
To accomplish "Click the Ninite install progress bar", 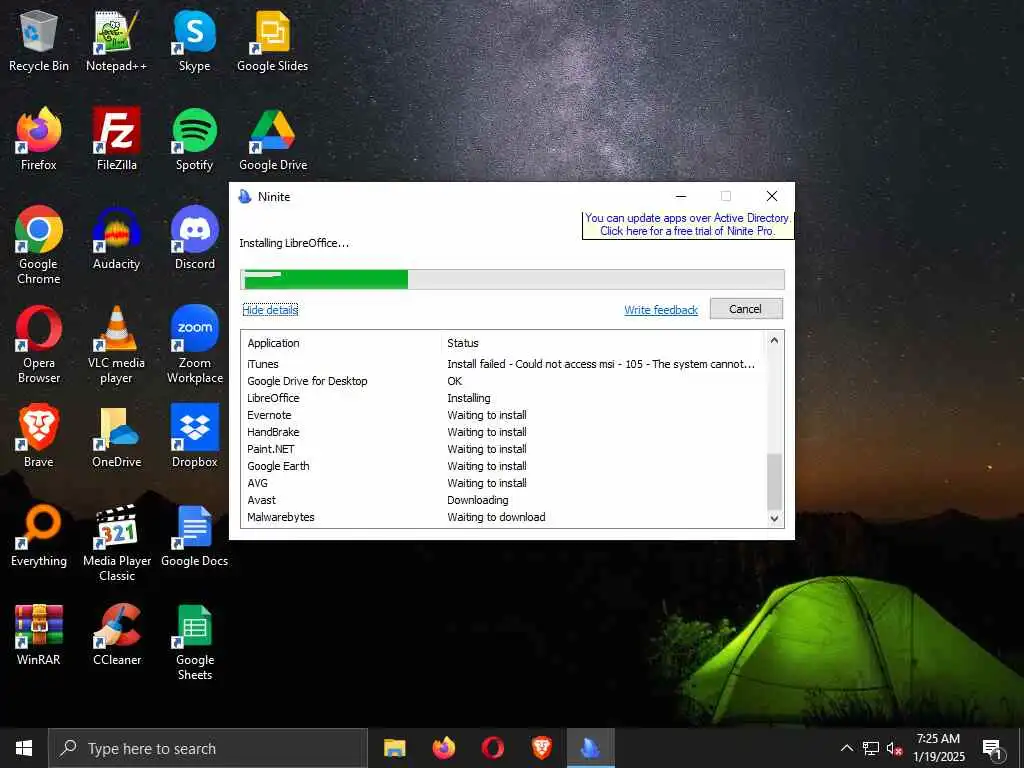I will point(512,280).
